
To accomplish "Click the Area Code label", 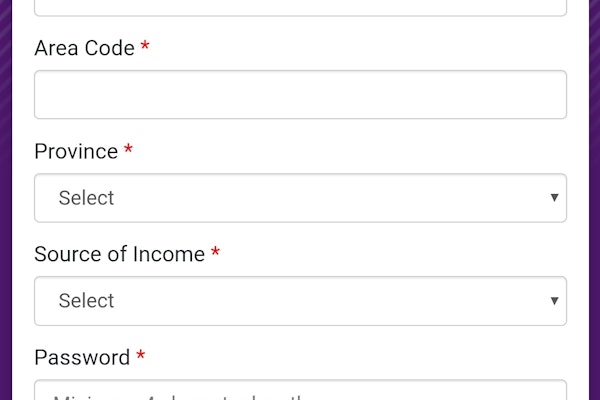I will point(84,48).
